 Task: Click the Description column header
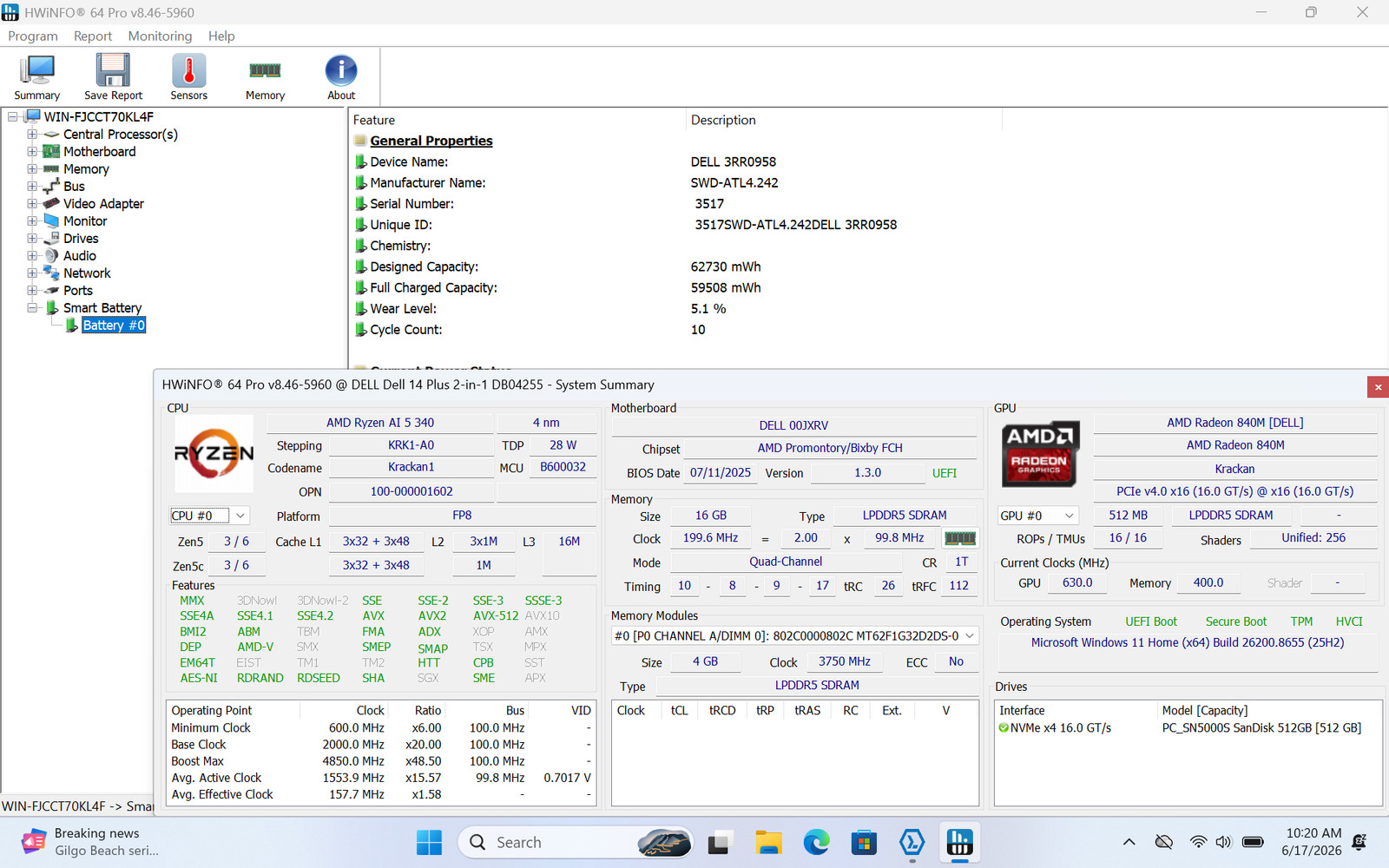[844, 120]
